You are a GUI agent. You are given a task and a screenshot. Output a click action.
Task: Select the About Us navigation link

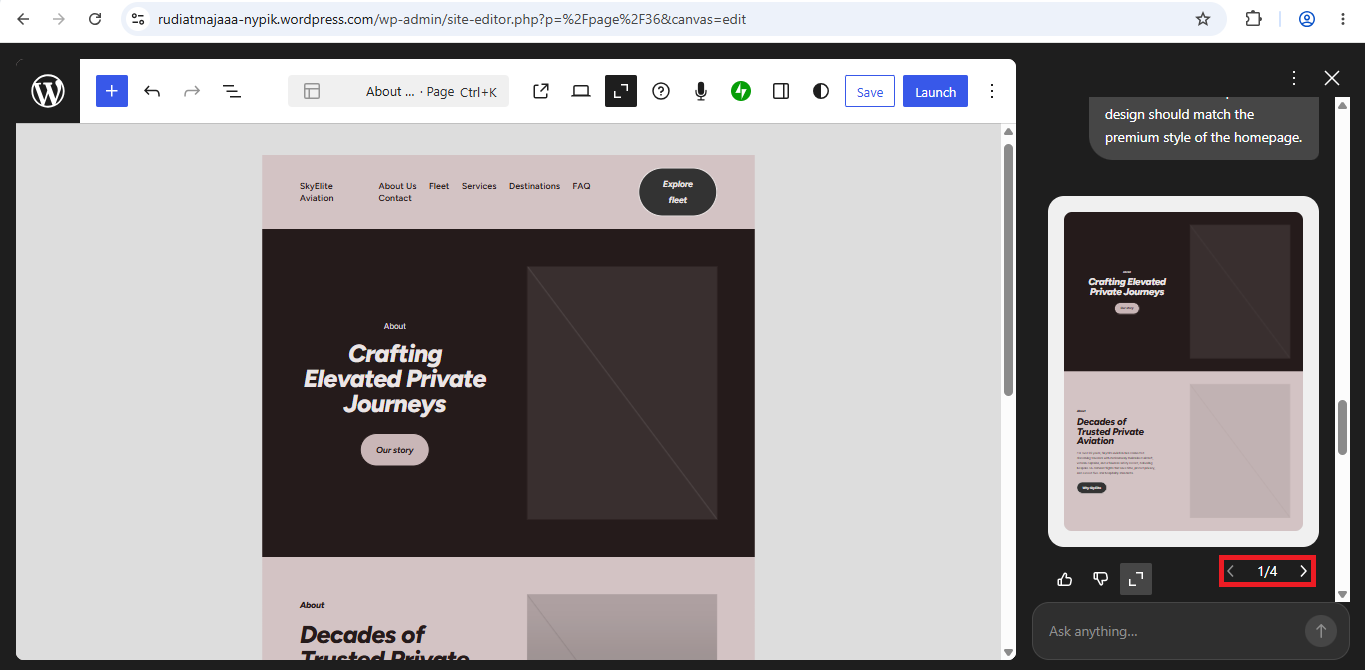[397, 186]
